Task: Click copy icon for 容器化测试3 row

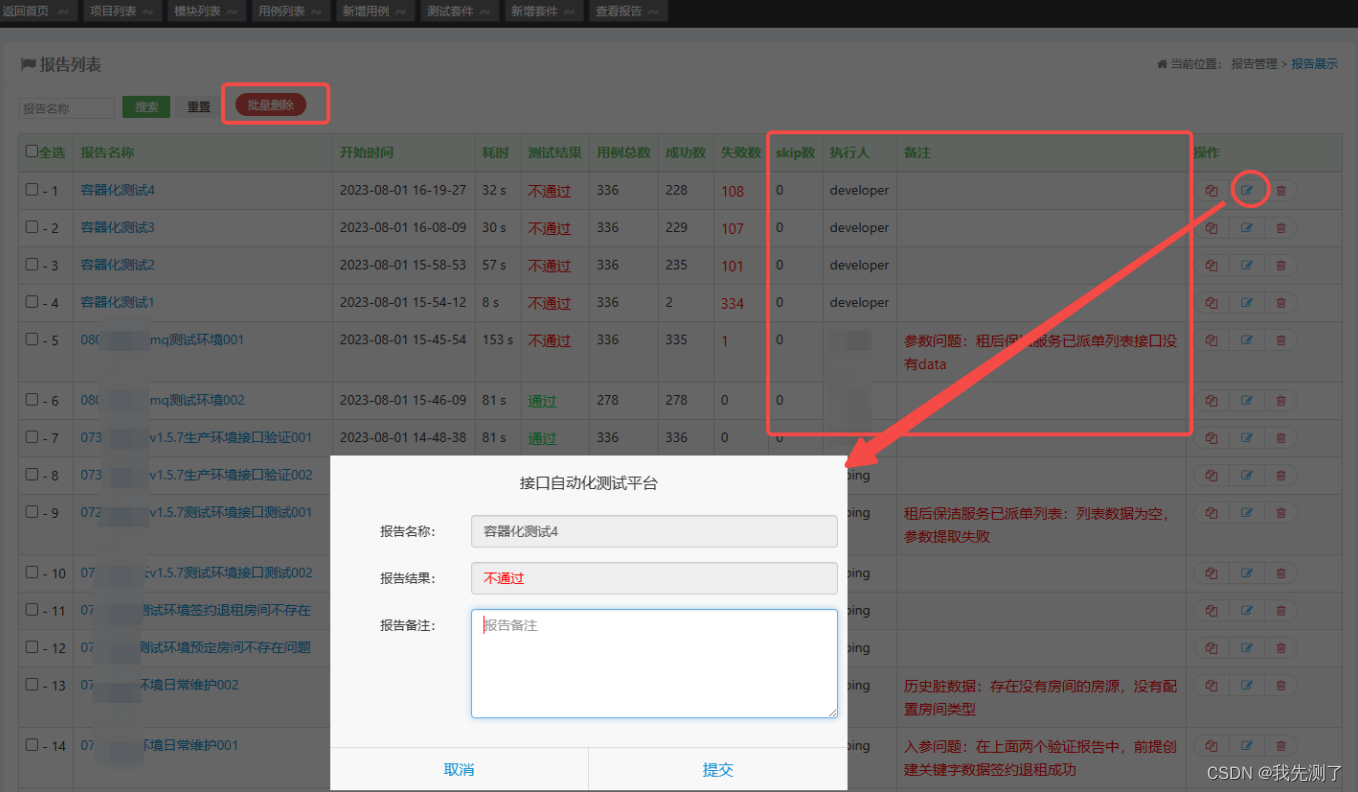Action: tap(1211, 228)
